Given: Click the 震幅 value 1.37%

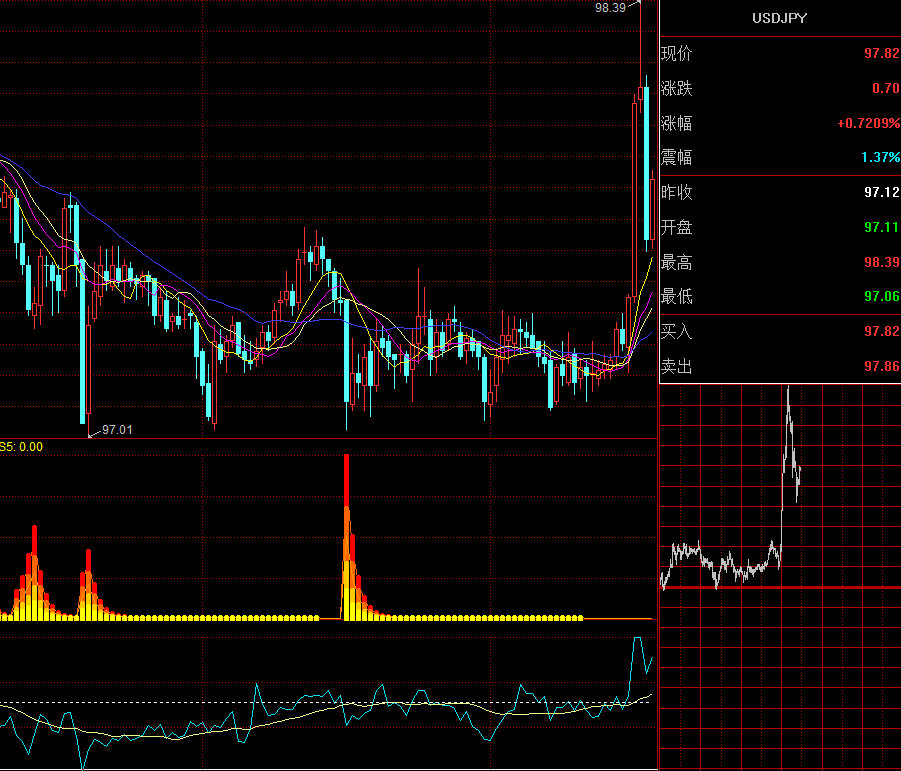Looking at the screenshot, I should click(x=880, y=157).
